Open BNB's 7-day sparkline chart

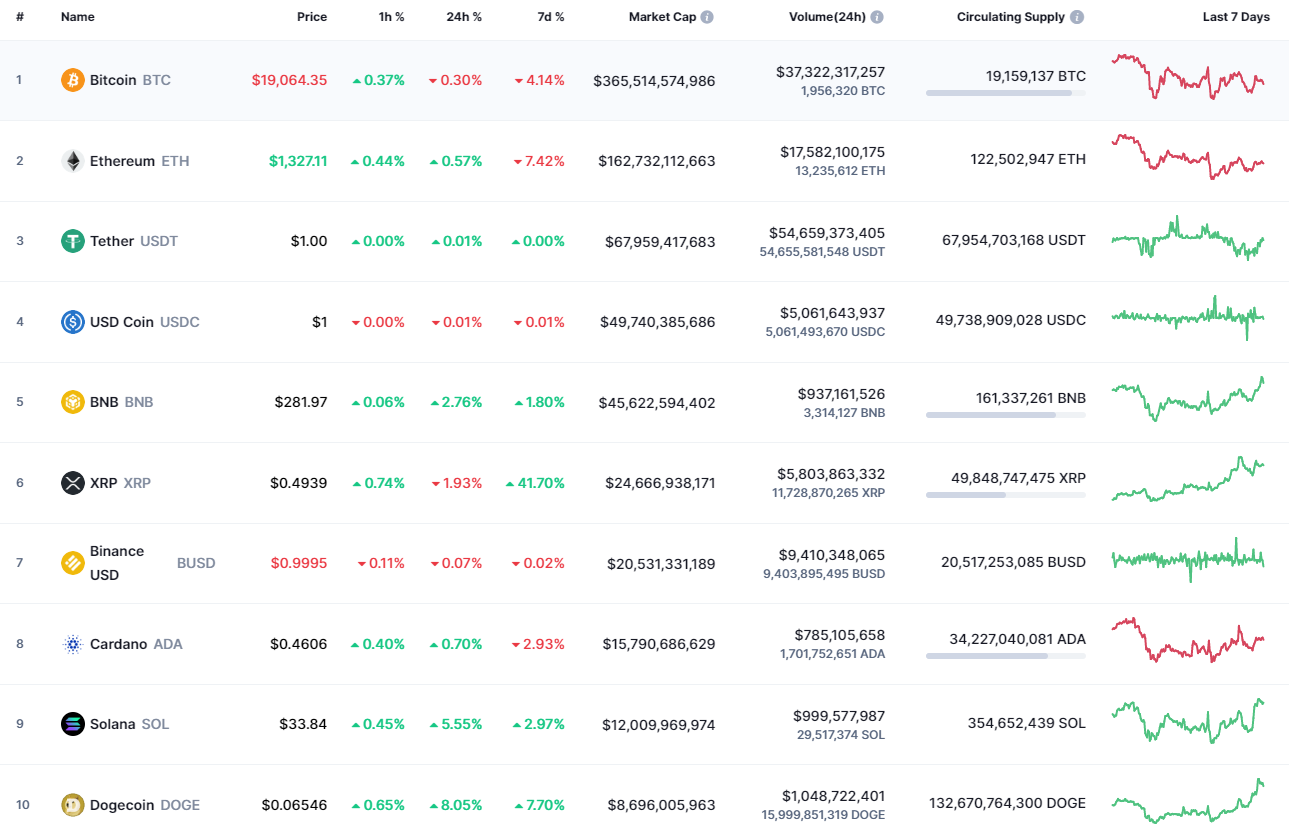(x=1188, y=398)
